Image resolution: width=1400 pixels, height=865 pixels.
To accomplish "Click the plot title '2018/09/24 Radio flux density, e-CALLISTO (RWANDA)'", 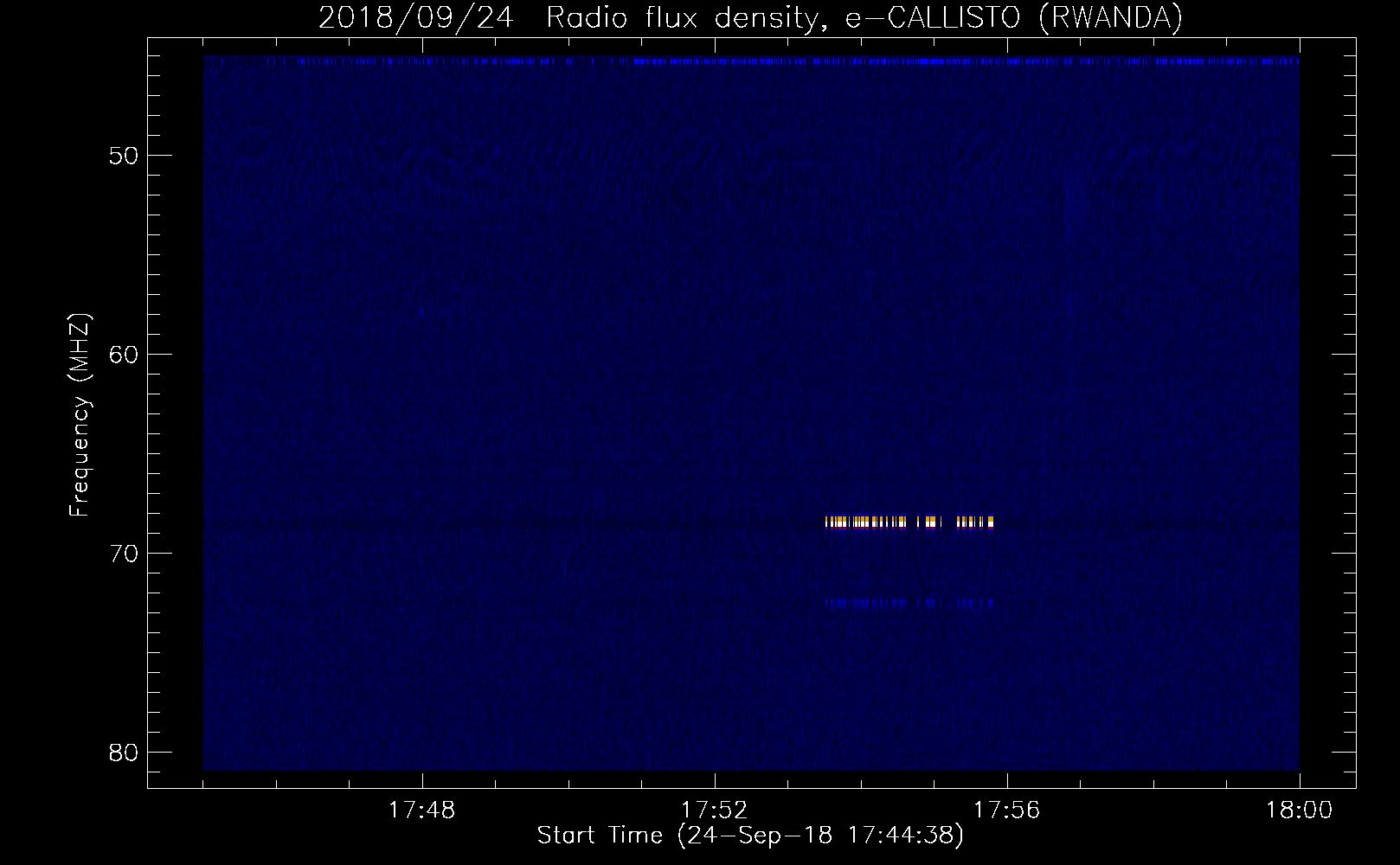I will click(750, 18).
